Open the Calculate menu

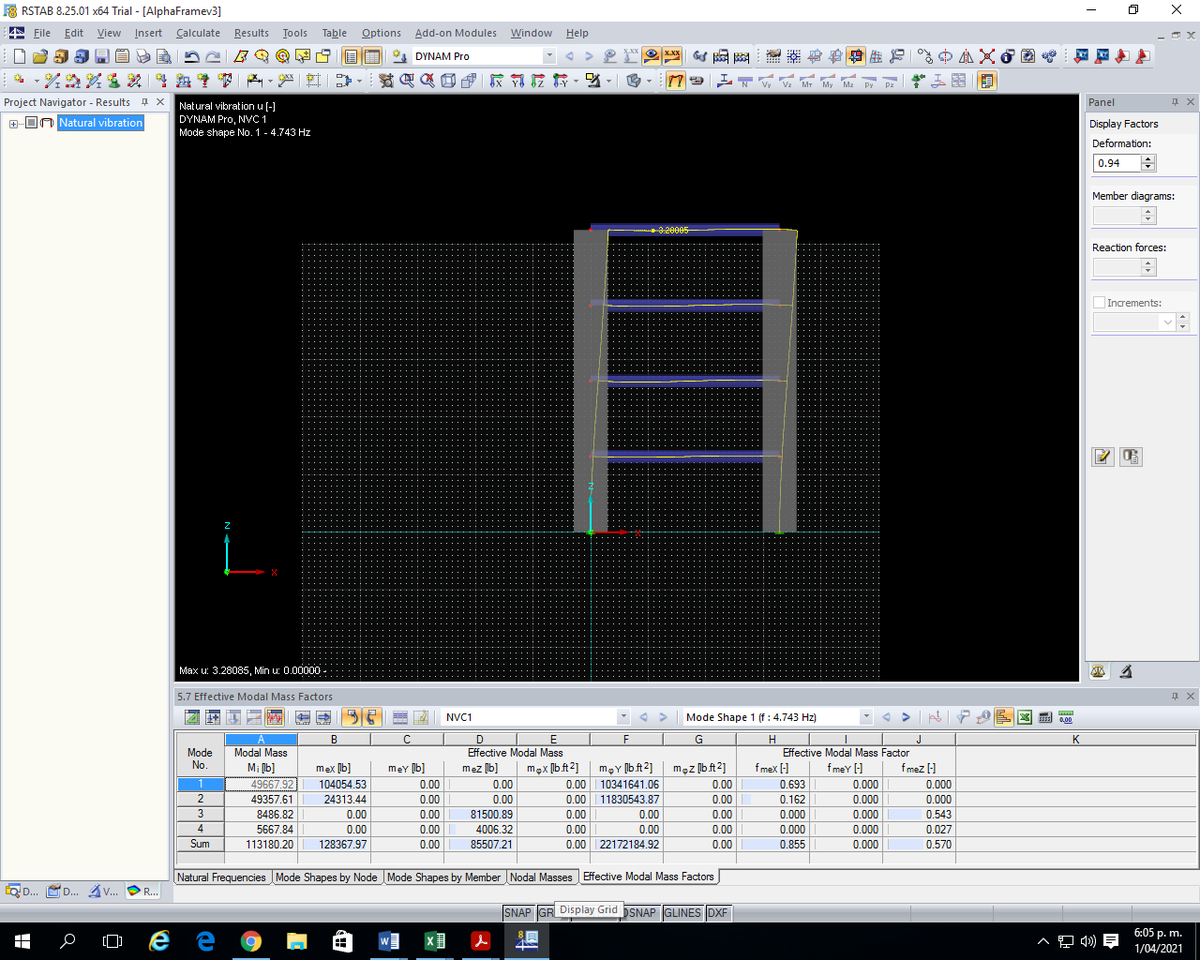pos(198,33)
